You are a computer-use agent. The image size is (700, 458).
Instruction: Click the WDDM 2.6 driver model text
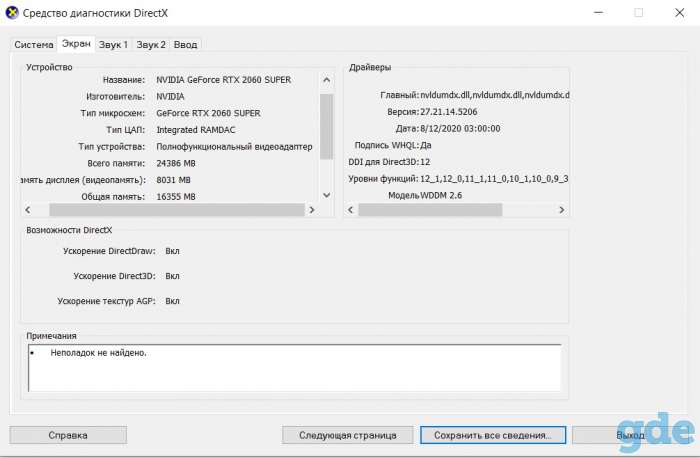(x=440, y=196)
